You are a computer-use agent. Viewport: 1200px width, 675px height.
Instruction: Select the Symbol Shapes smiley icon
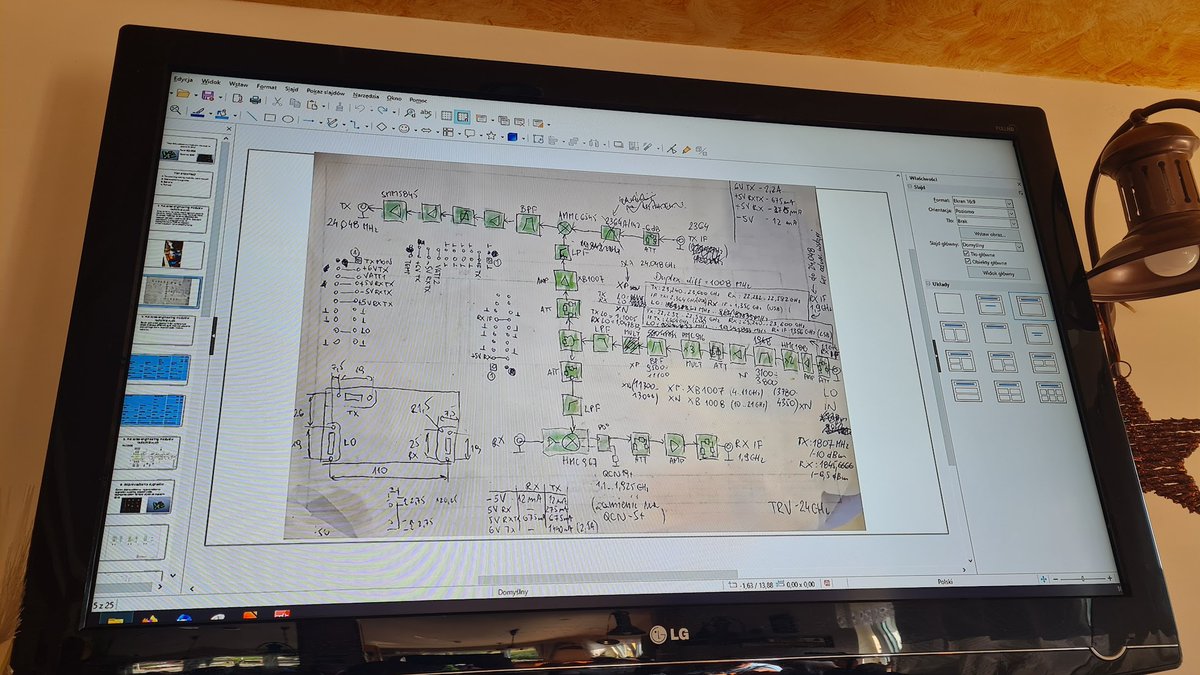click(x=405, y=130)
